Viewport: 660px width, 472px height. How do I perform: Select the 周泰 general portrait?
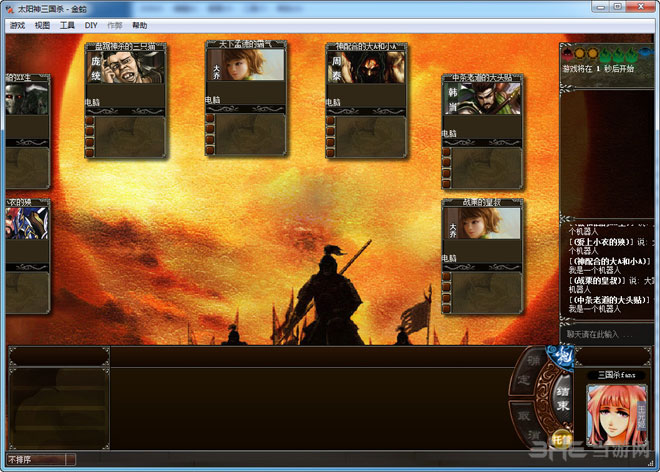pyautogui.click(x=366, y=67)
